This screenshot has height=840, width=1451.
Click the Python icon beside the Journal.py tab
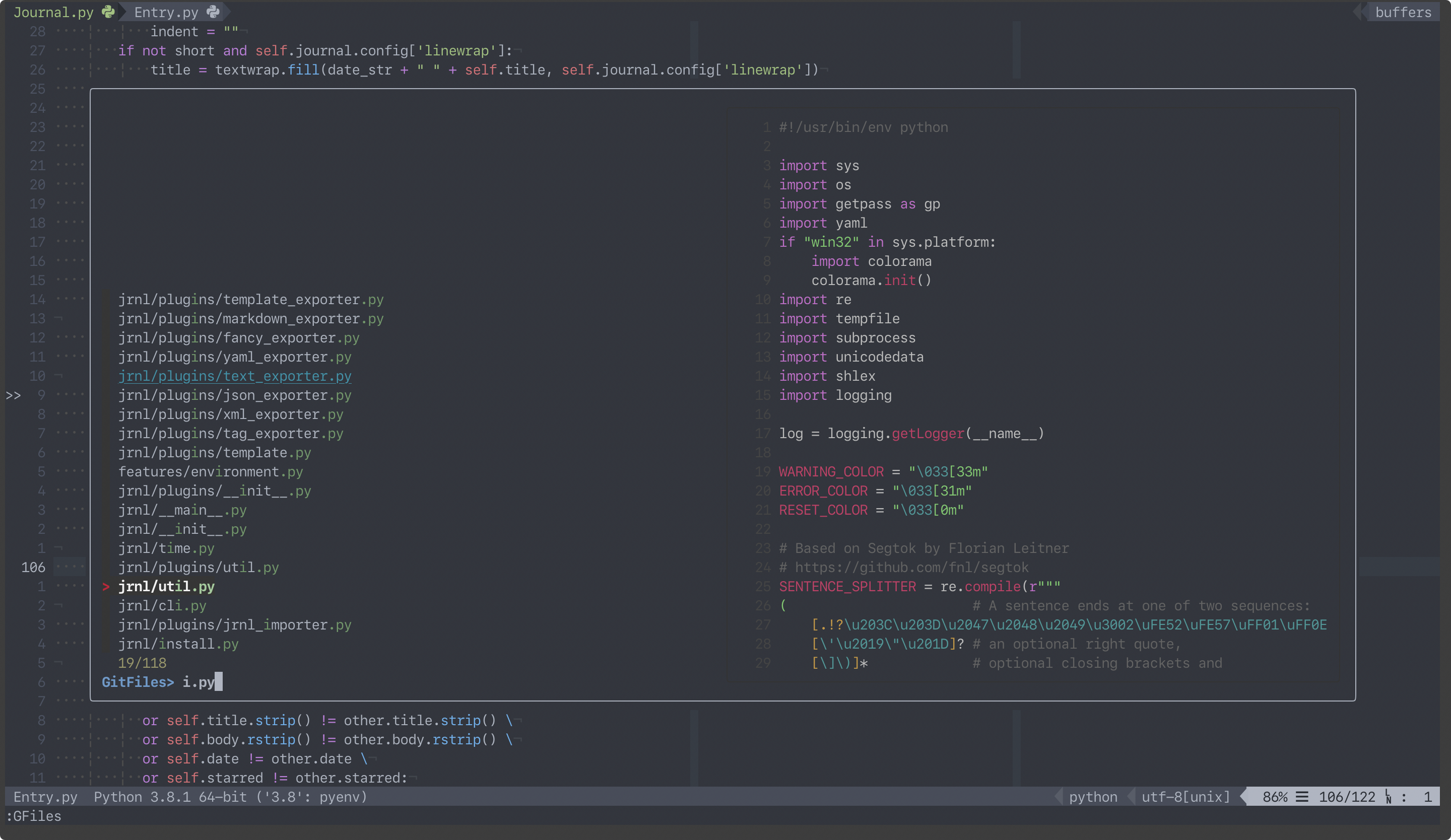pos(108,12)
